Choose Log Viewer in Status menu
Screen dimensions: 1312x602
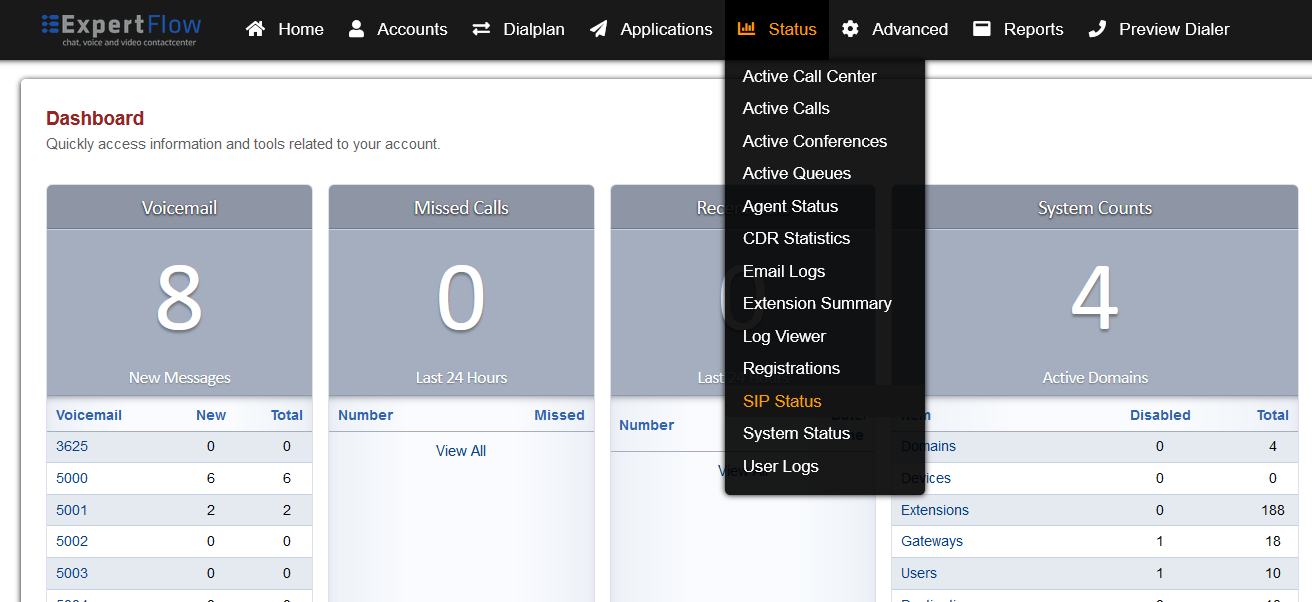point(784,336)
